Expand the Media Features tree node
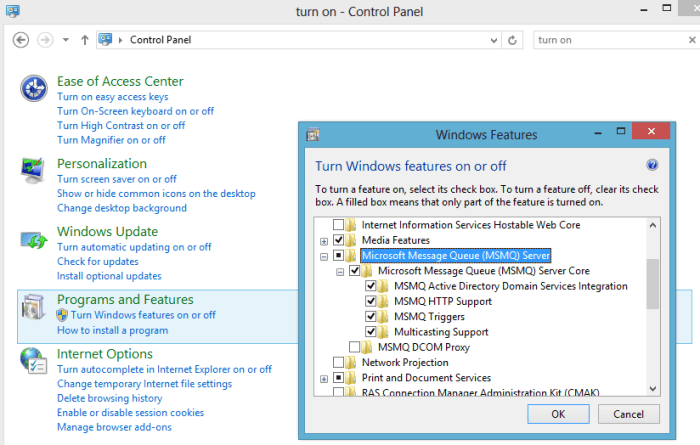Image resolution: width=700 pixels, height=445 pixels. click(324, 241)
